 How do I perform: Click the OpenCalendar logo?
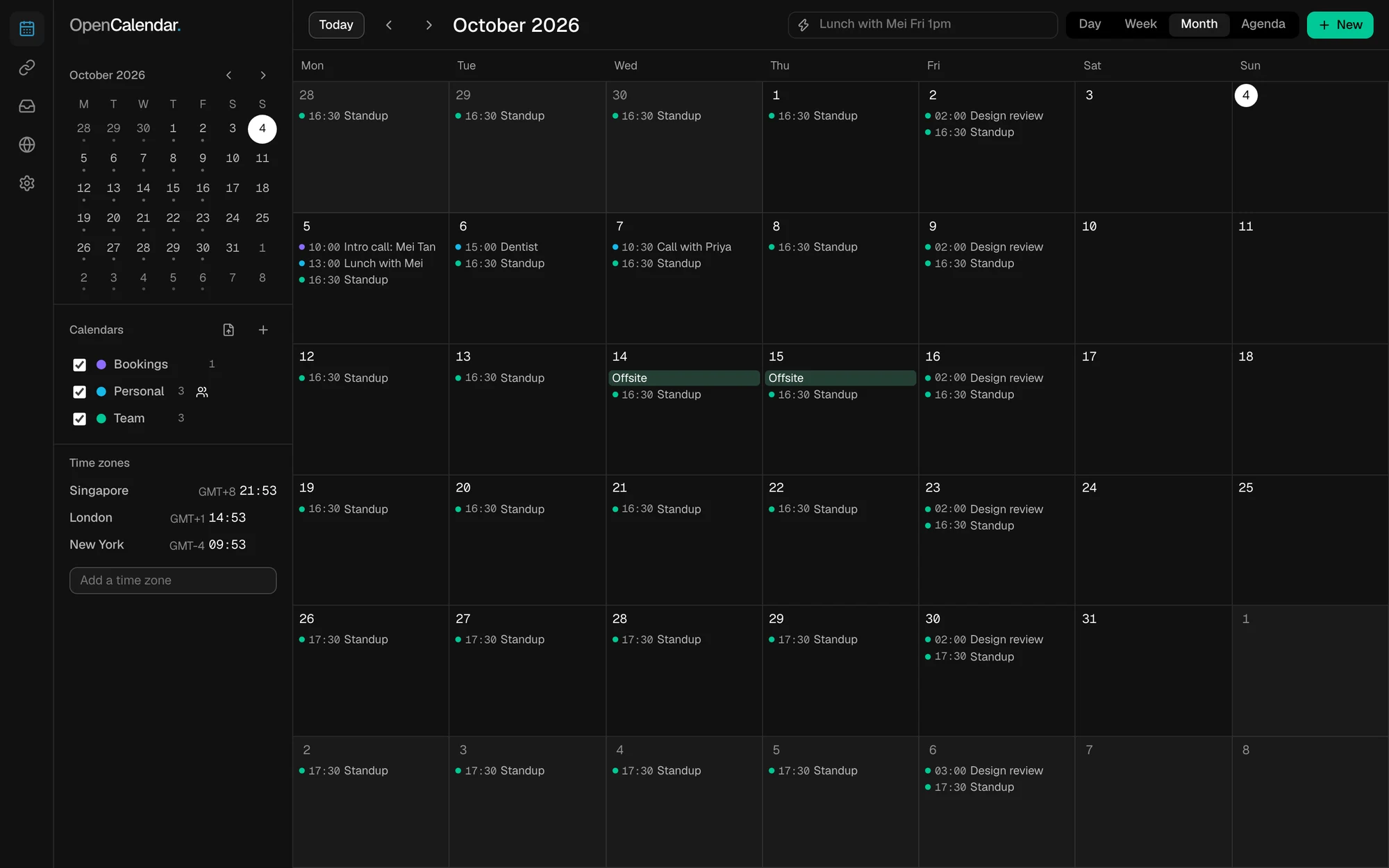[125, 25]
